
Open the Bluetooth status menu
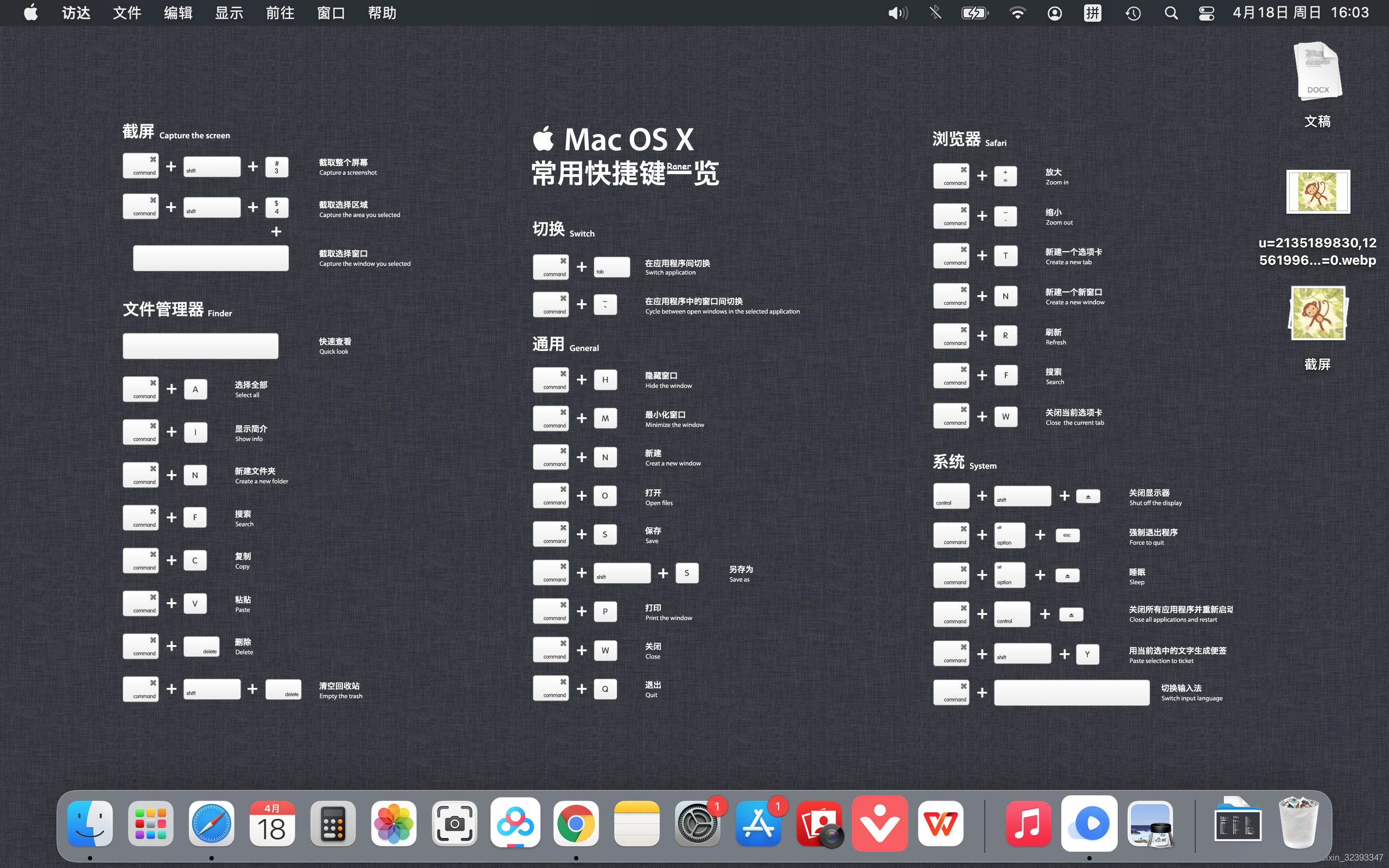point(935,12)
